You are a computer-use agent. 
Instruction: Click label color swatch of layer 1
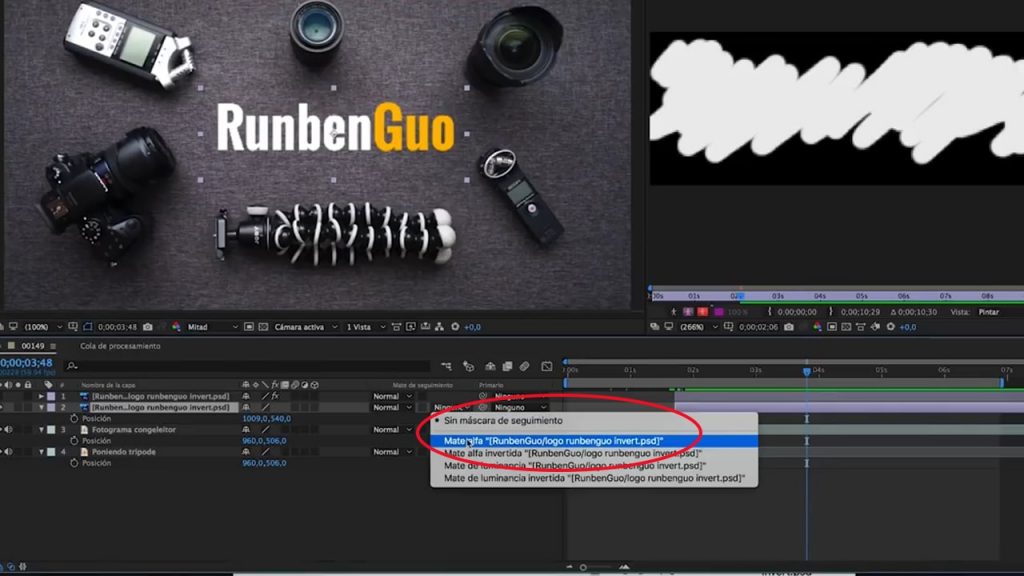click(x=51, y=396)
